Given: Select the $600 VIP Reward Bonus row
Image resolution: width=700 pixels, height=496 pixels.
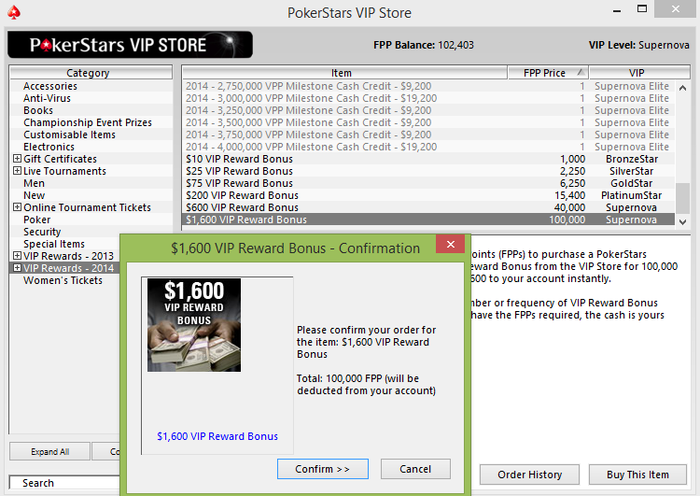Looking at the screenshot, I should coord(429,207).
